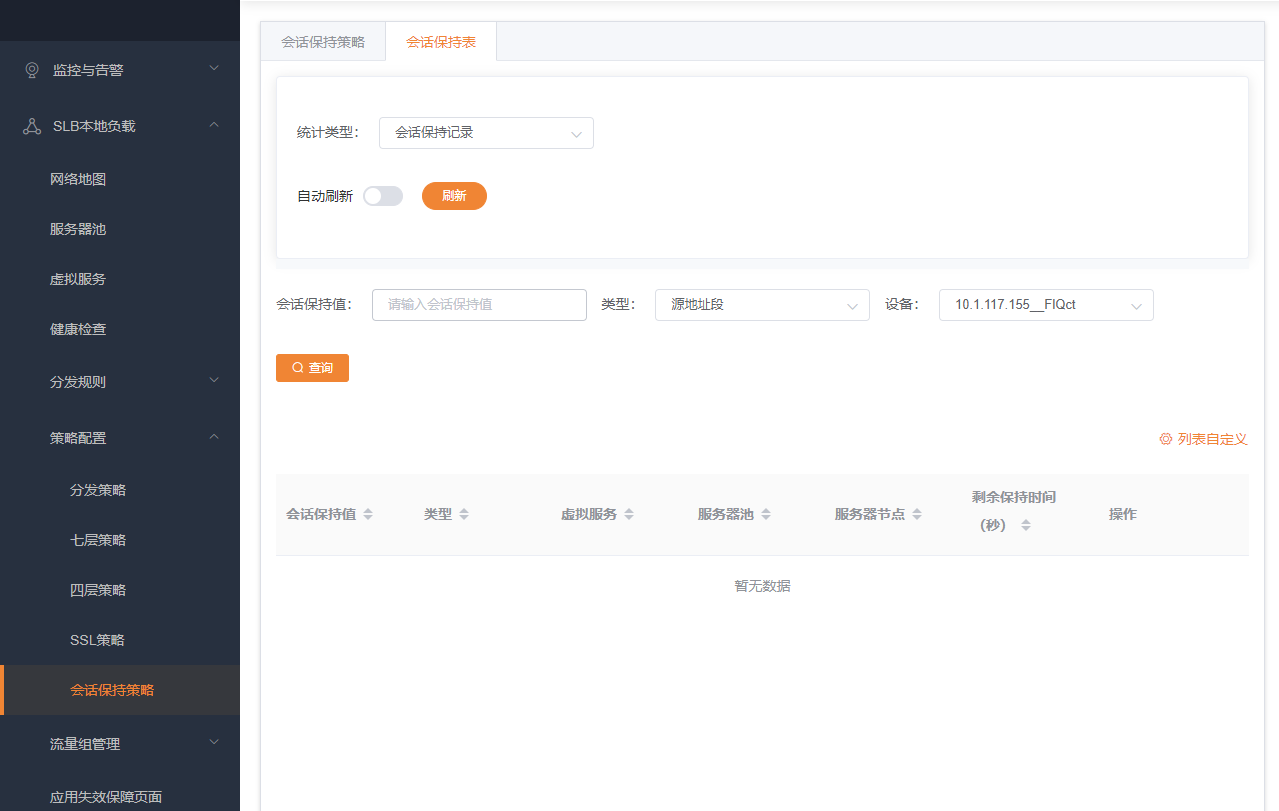Sort the 类型 column using its arrows
The height and width of the screenshot is (811, 1279).
pyautogui.click(x=464, y=514)
